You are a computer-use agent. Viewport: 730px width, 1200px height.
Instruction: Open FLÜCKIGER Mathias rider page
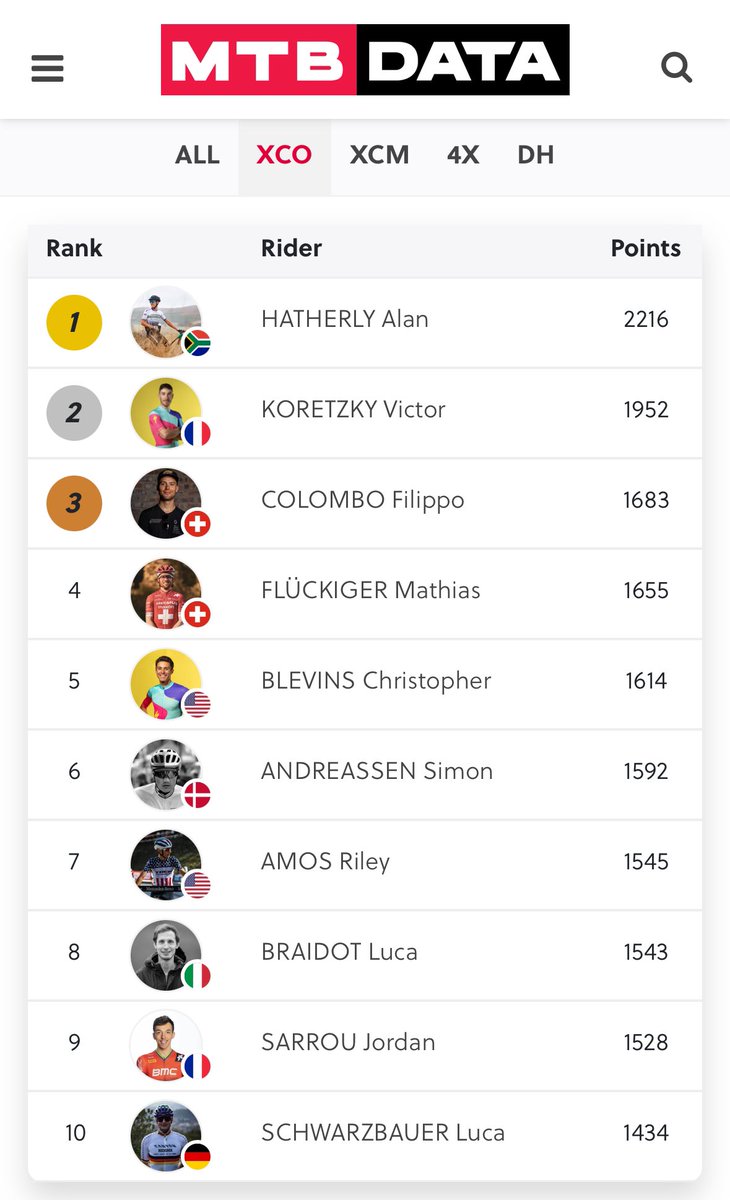pyautogui.click(x=371, y=590)
